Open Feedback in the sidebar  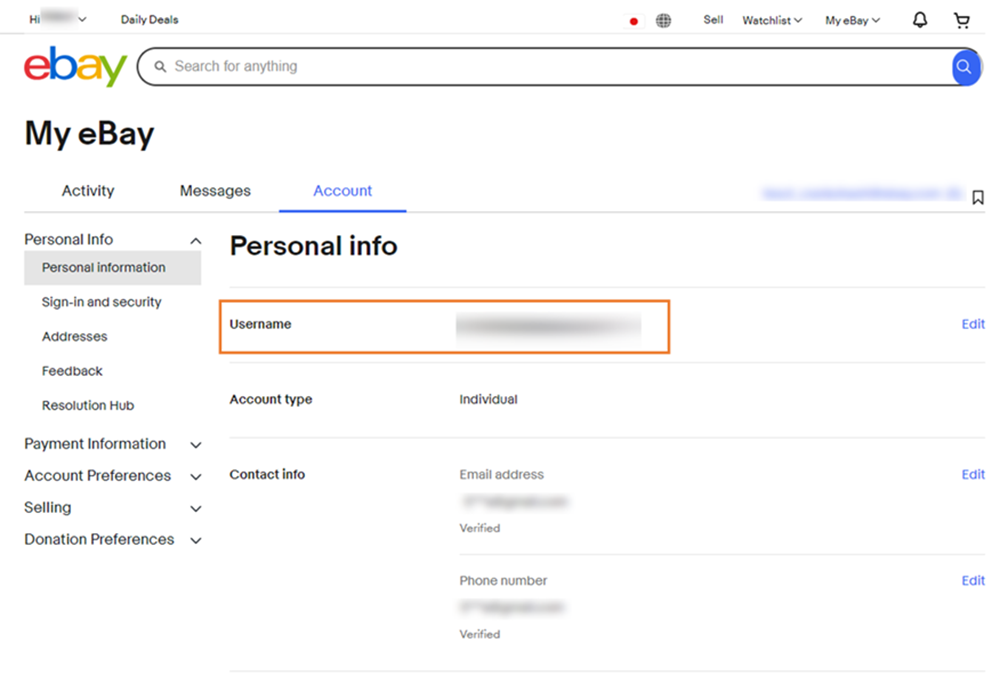point(72,371)
